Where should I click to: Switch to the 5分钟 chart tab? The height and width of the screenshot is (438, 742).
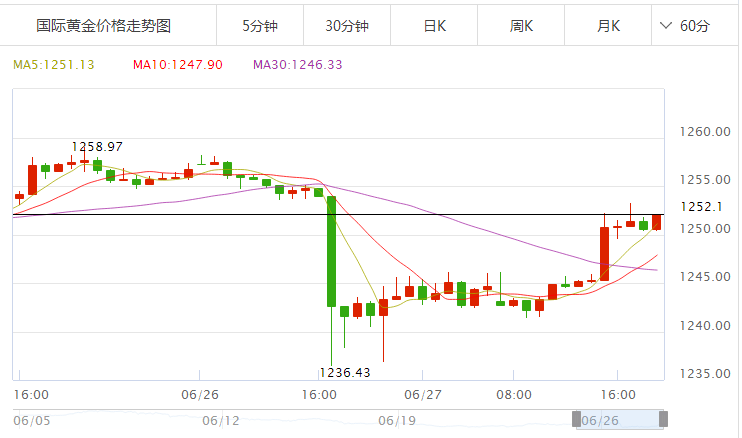point(259,27)
